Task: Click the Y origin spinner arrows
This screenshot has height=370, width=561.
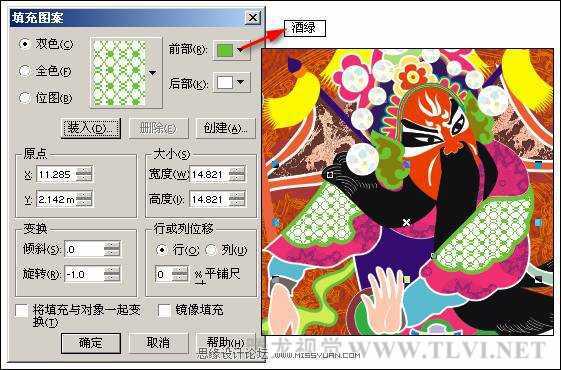Action: pos(84,199)
